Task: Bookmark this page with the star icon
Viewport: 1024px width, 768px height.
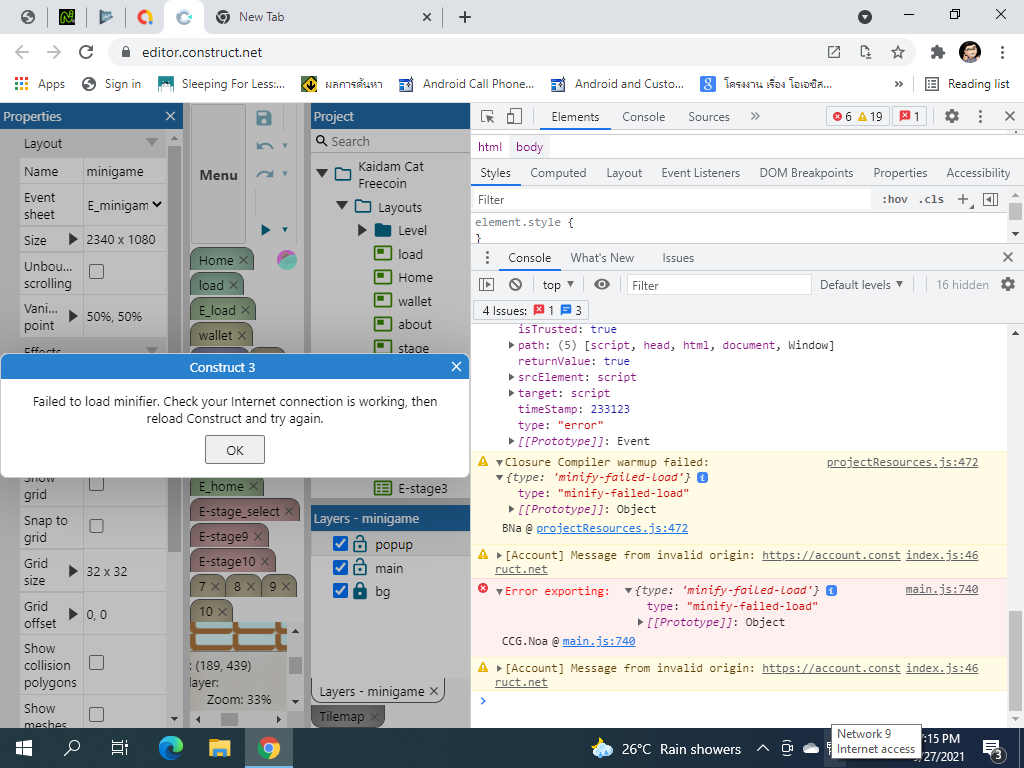Action: click(x=898, y=52)
